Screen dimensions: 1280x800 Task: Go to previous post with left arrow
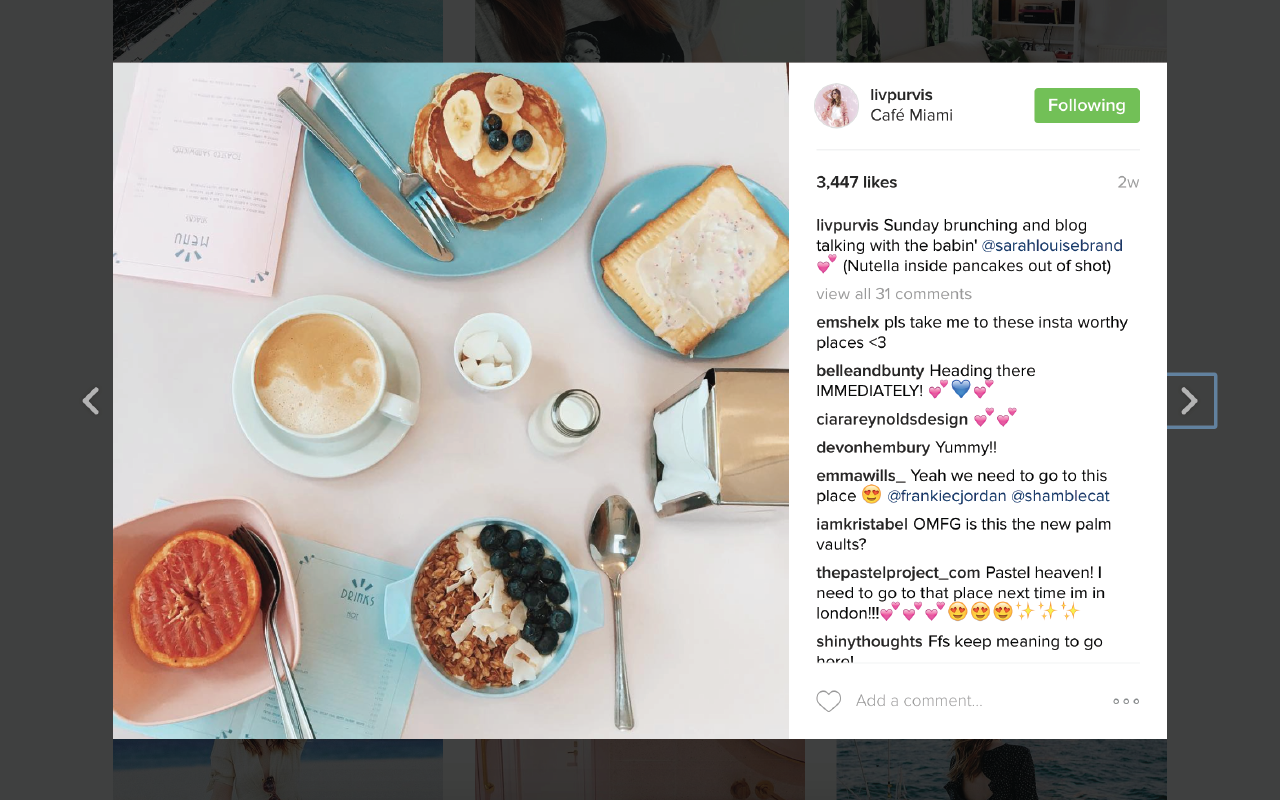(90, 401)
